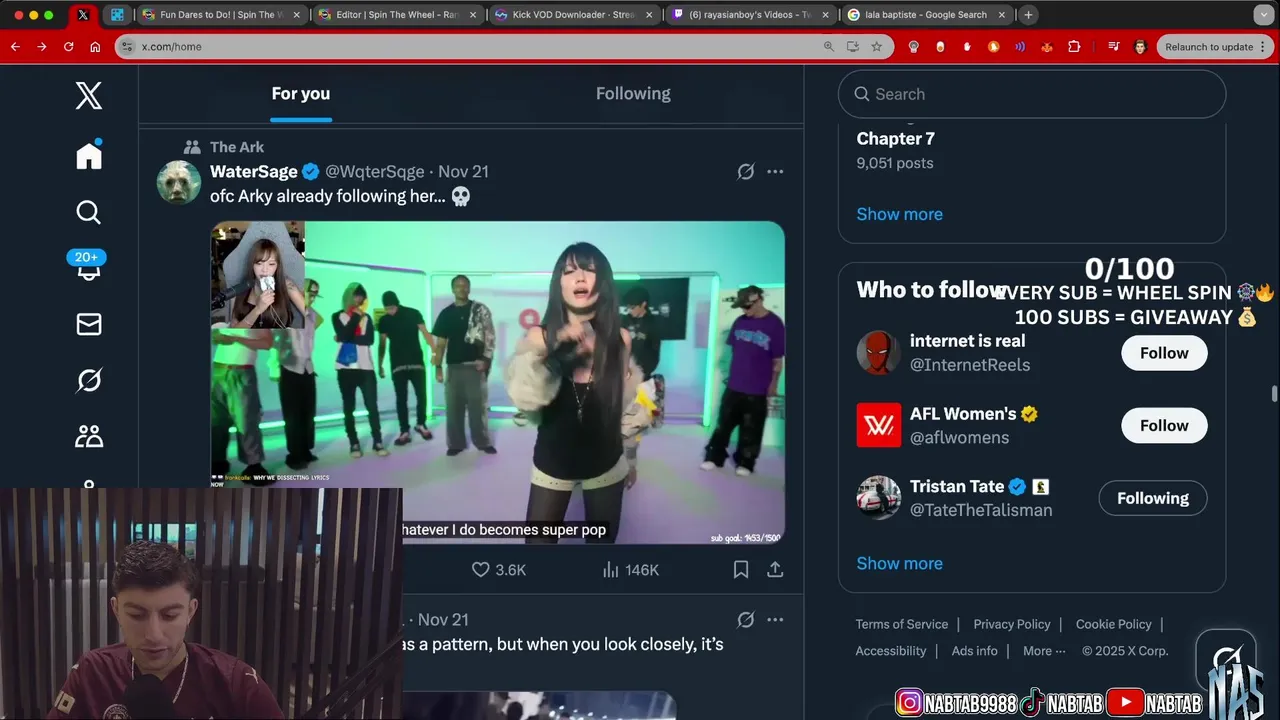Open Ads info link
This screenshot has height=720, width=1280.
click(x=974, y=651)
